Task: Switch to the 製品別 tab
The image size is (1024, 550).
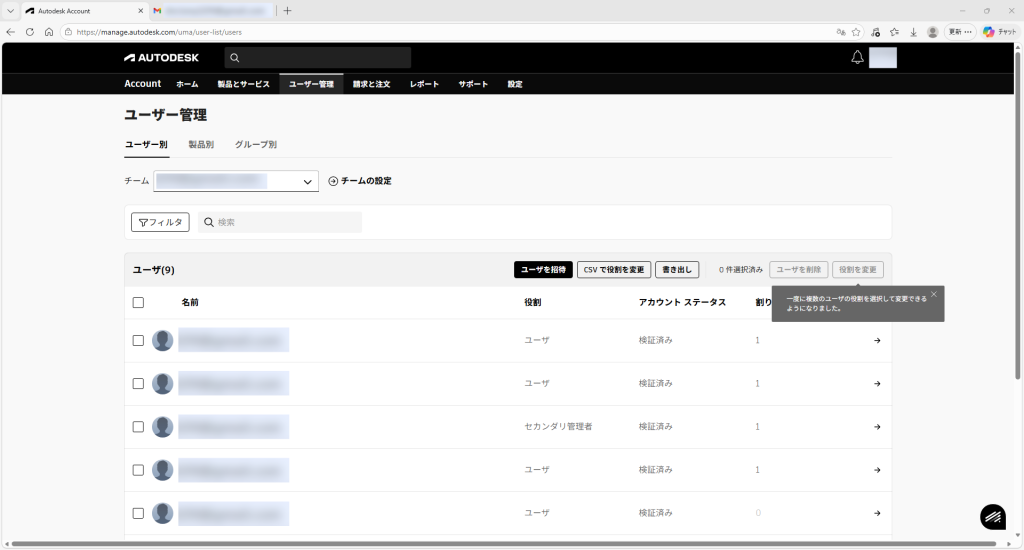Action: (201, 145)
